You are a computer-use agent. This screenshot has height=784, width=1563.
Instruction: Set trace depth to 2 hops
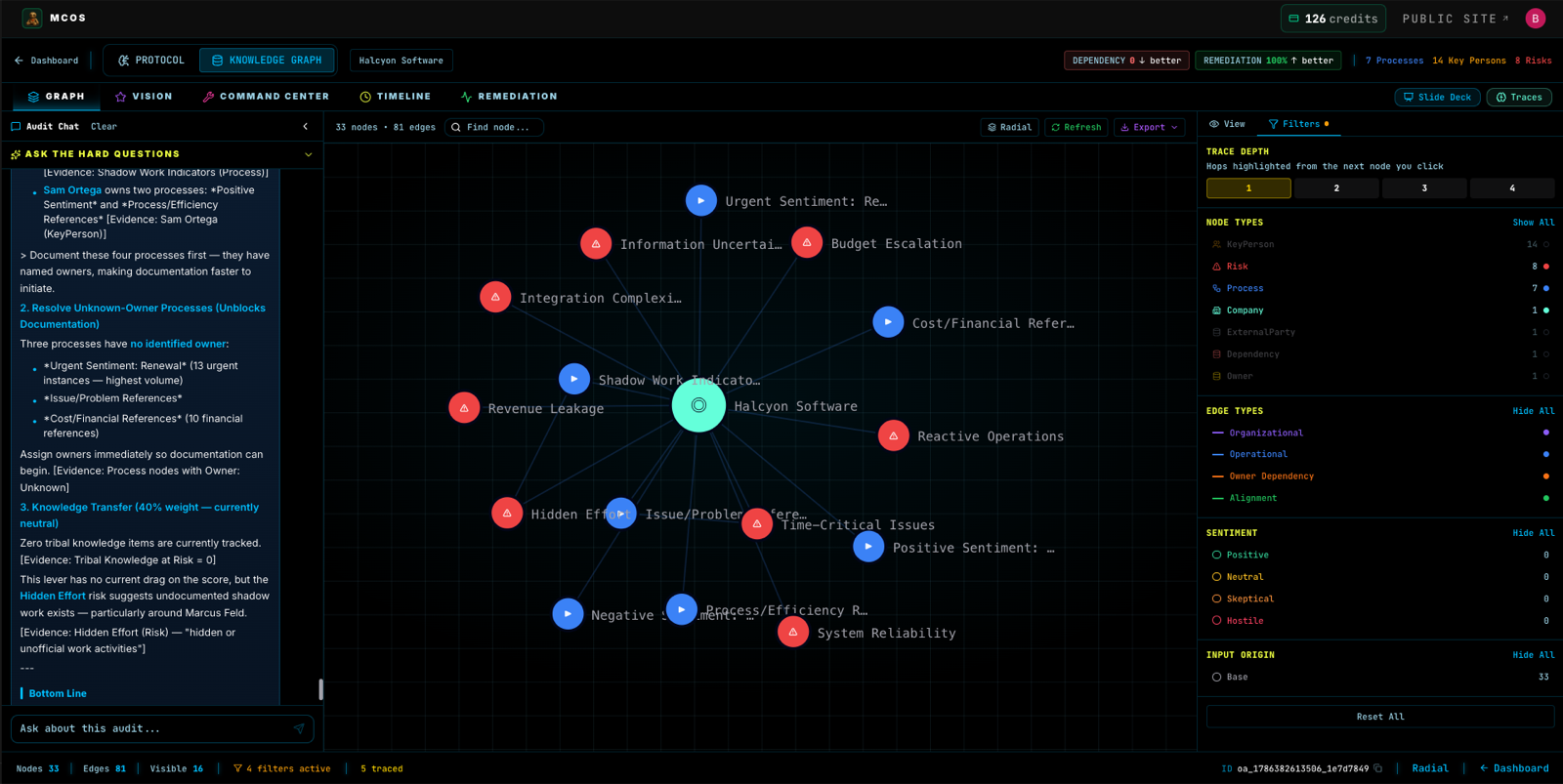pyautogui.click(x=1336, y=188)
